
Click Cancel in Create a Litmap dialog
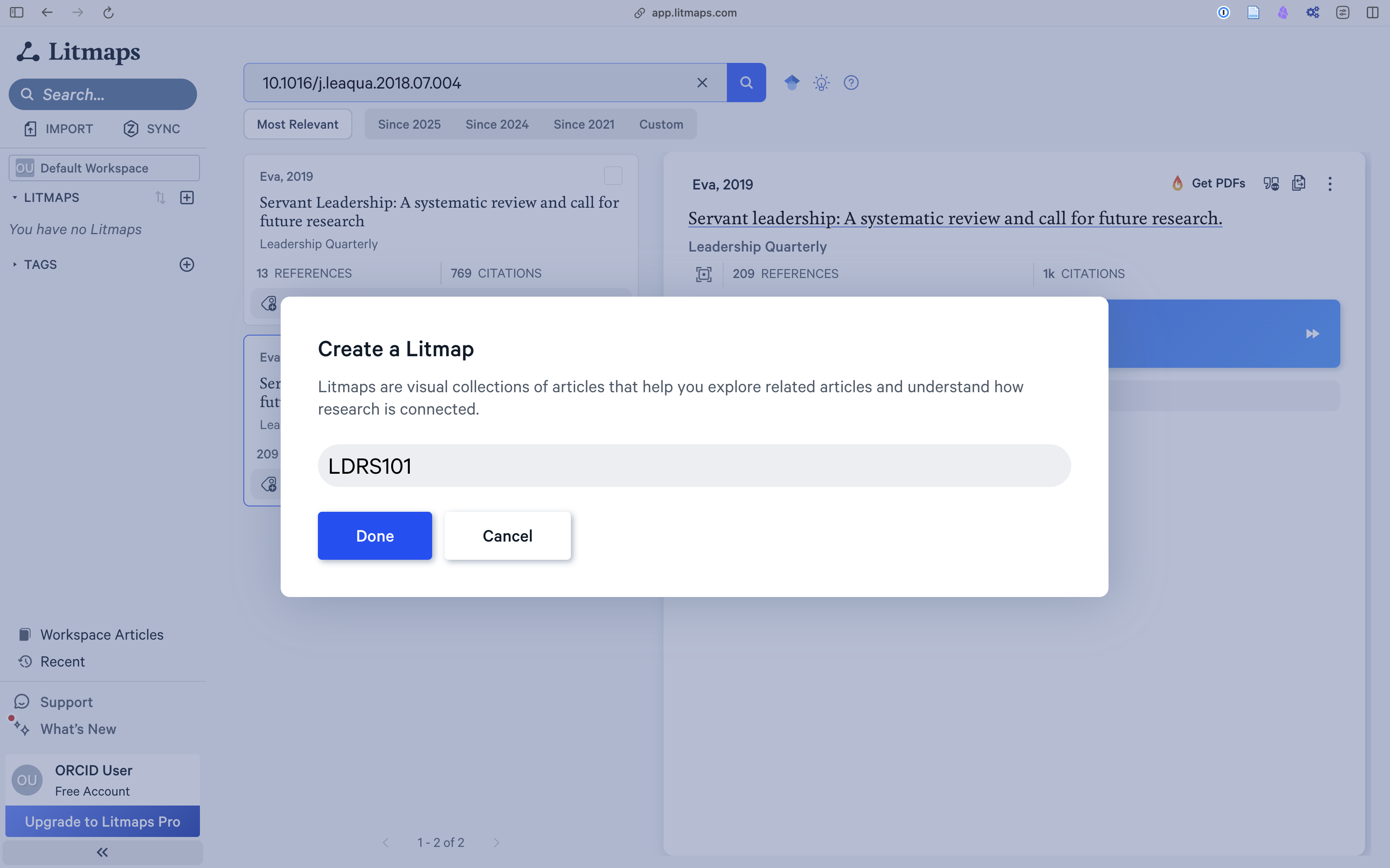[507, 536]
